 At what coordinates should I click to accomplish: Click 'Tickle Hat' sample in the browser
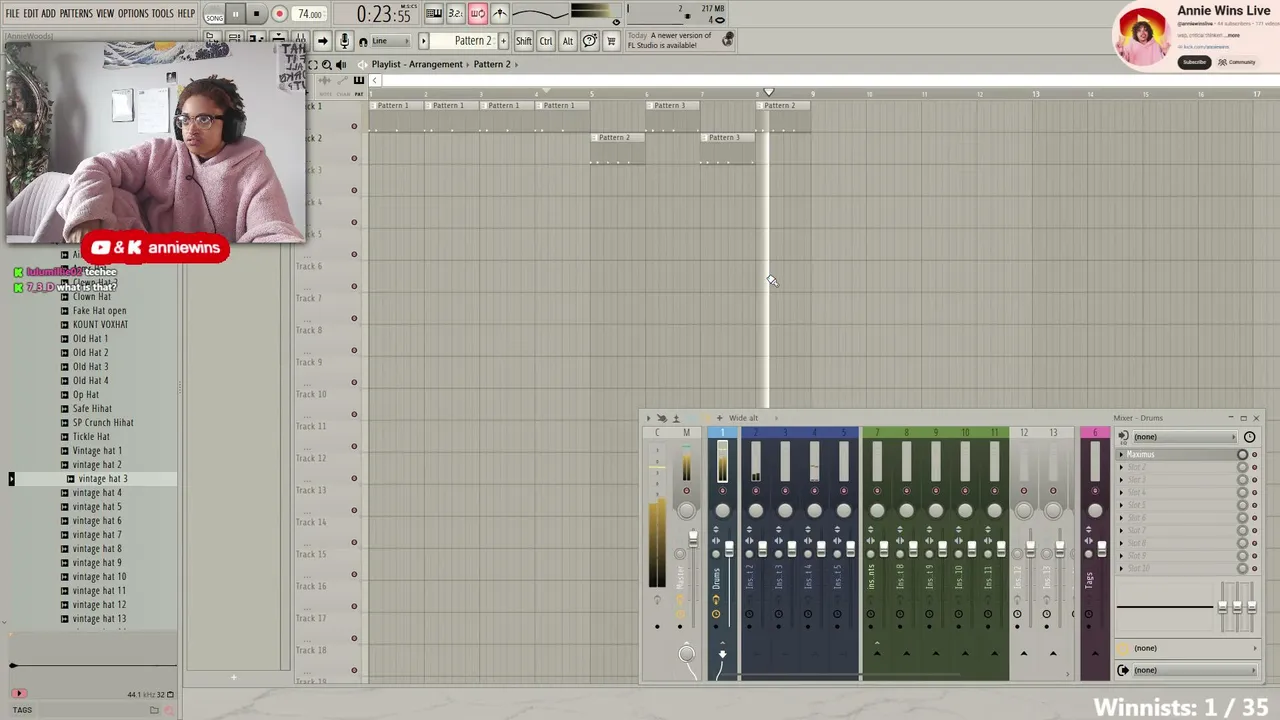tap(91, 437)
